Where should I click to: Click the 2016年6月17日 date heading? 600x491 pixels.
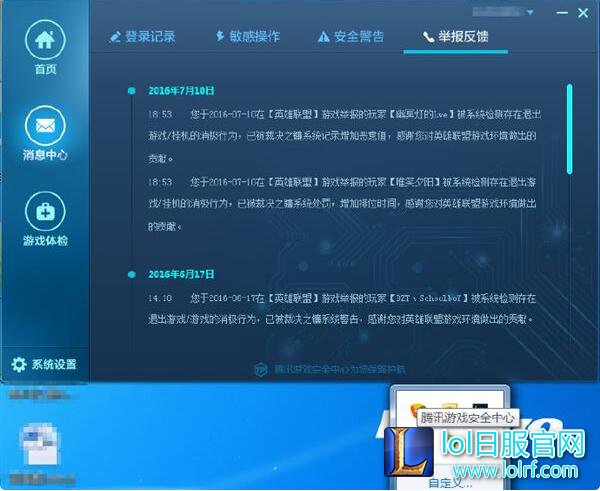[181, 274]
